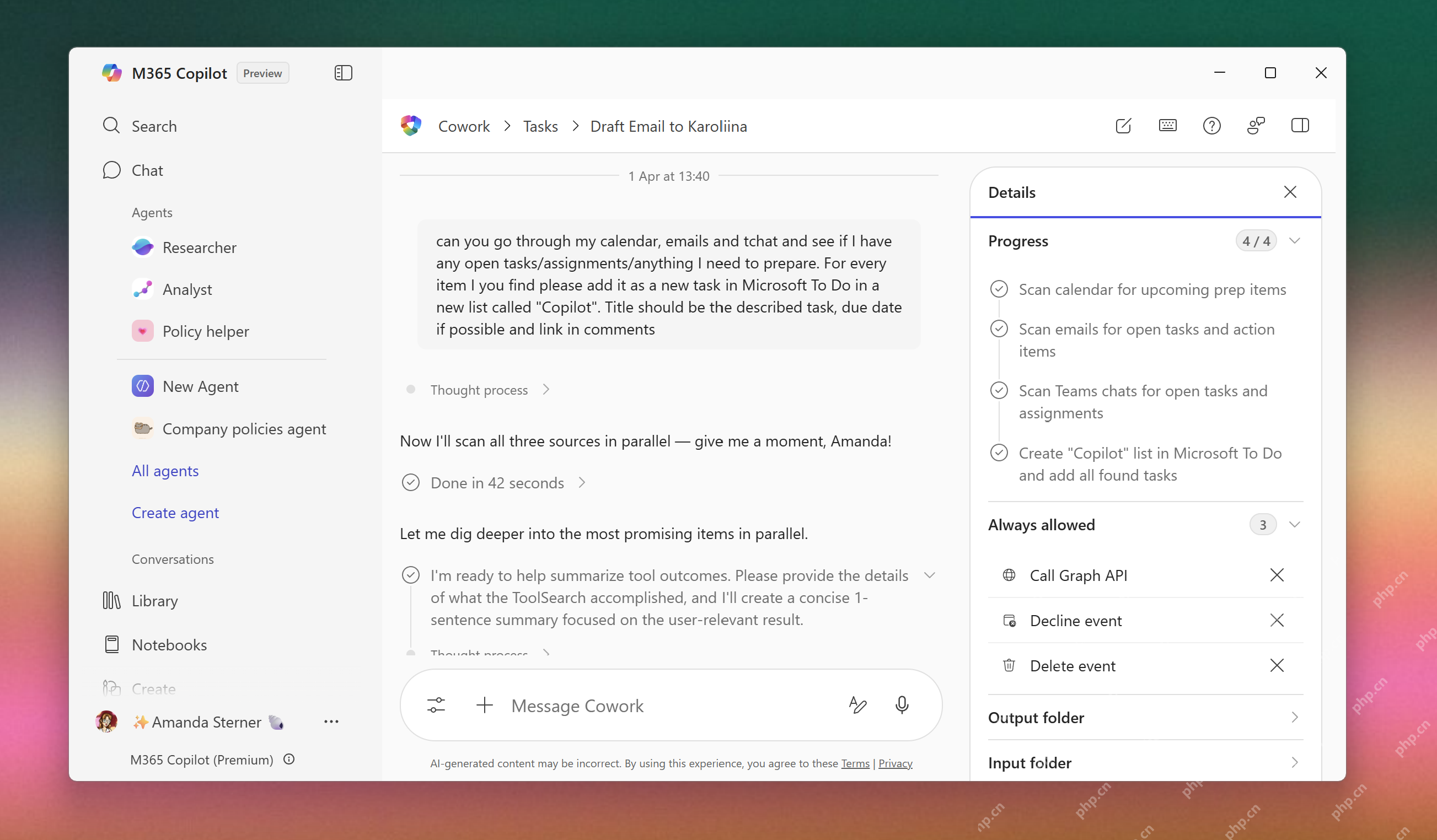
Task: Open message settings sliders icon
Action: 436,706
